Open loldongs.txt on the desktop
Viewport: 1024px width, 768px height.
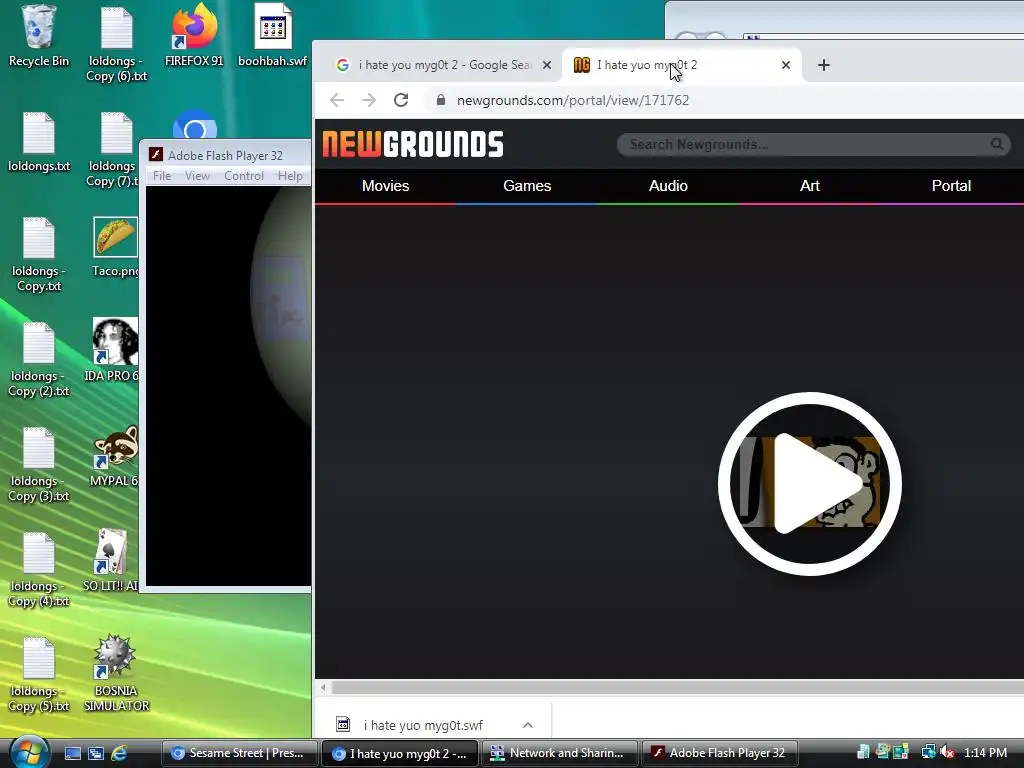[39, 142]
